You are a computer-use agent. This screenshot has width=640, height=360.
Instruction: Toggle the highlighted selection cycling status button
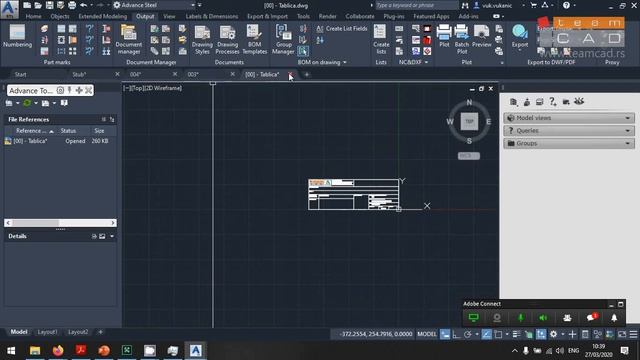point(541,334)
